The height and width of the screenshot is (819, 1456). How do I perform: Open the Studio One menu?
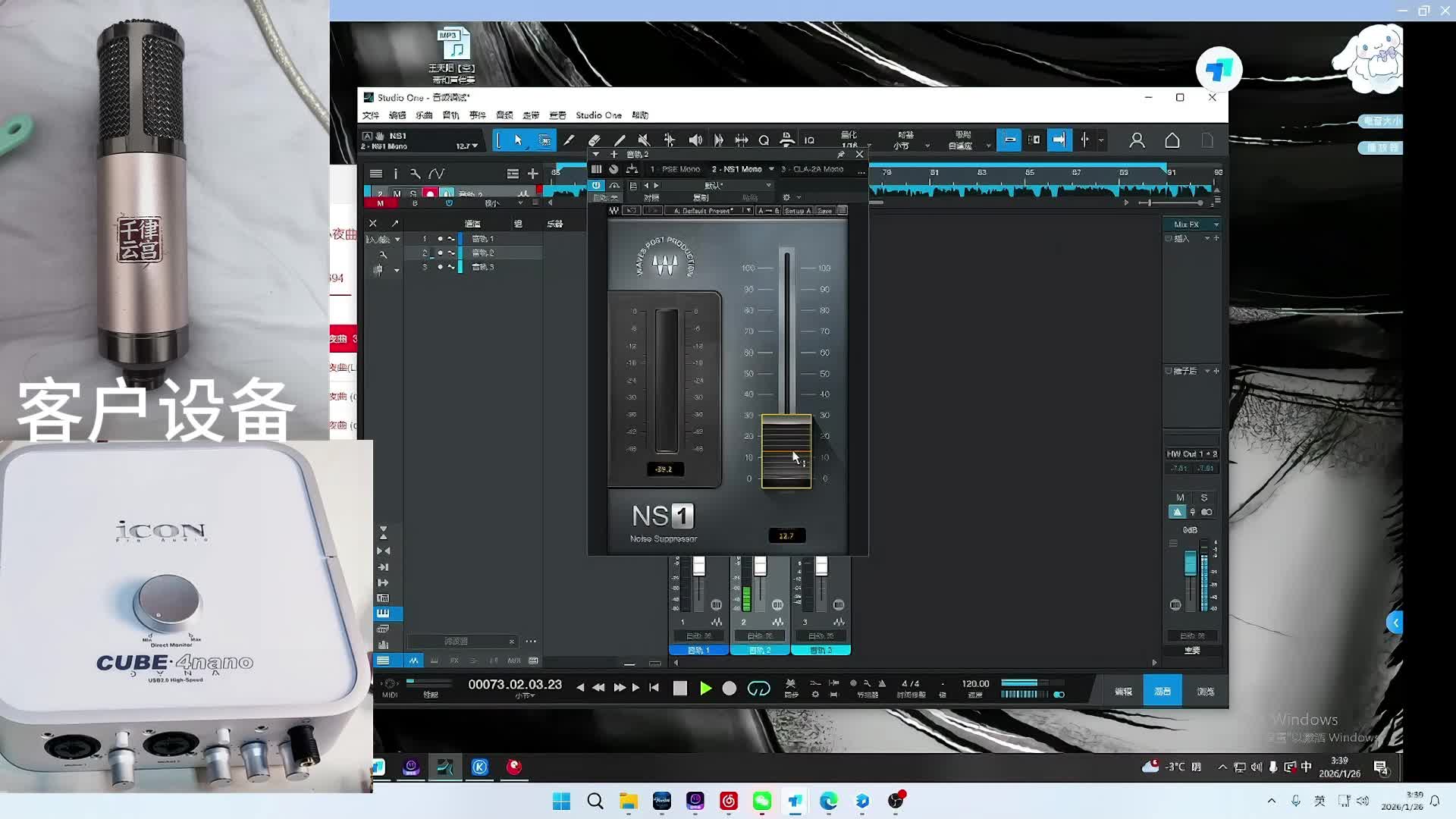tap(598, 115)
